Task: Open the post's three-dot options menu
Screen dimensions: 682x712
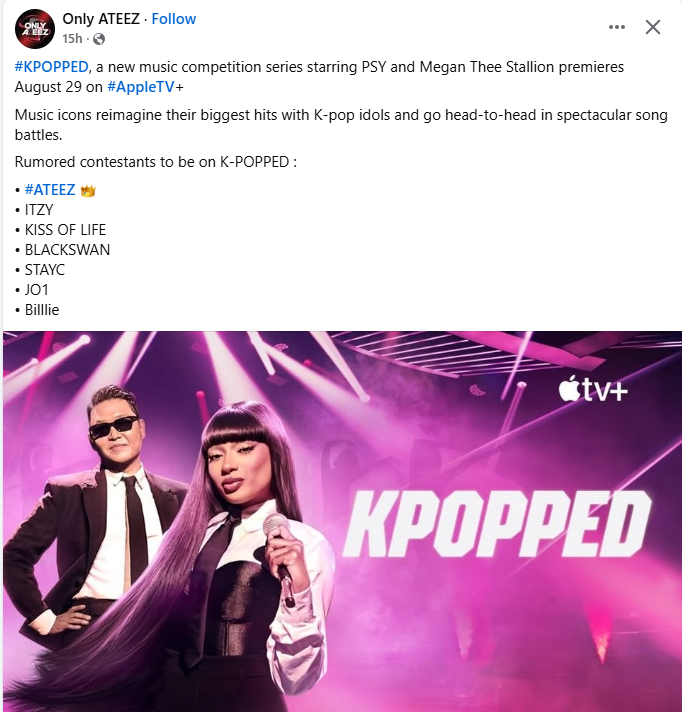Action: coord(617,27)
